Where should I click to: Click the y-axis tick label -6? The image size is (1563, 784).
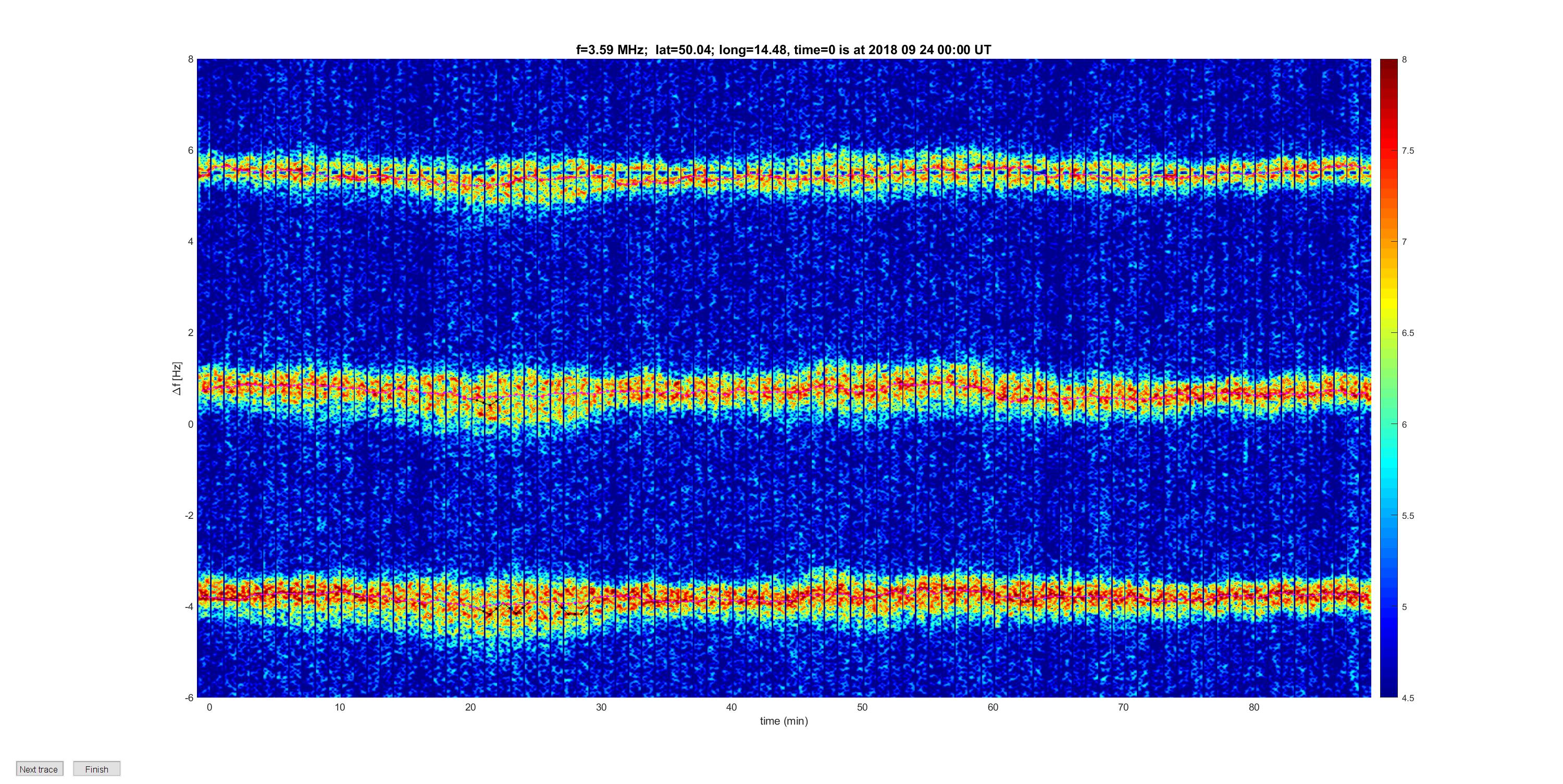pyautogui.click(x=189, y=698)
